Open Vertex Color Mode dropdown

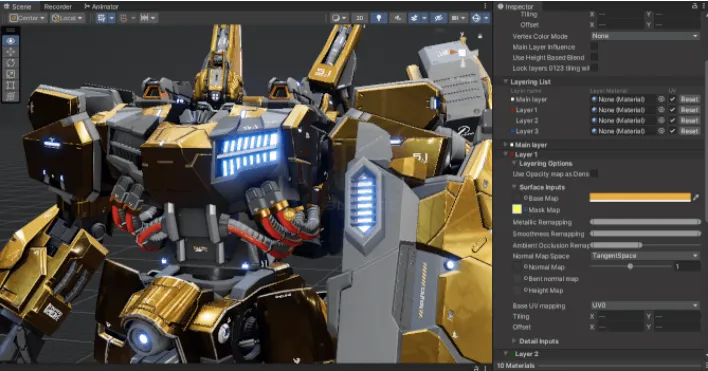pyautogui.click(x=645, y=36)
